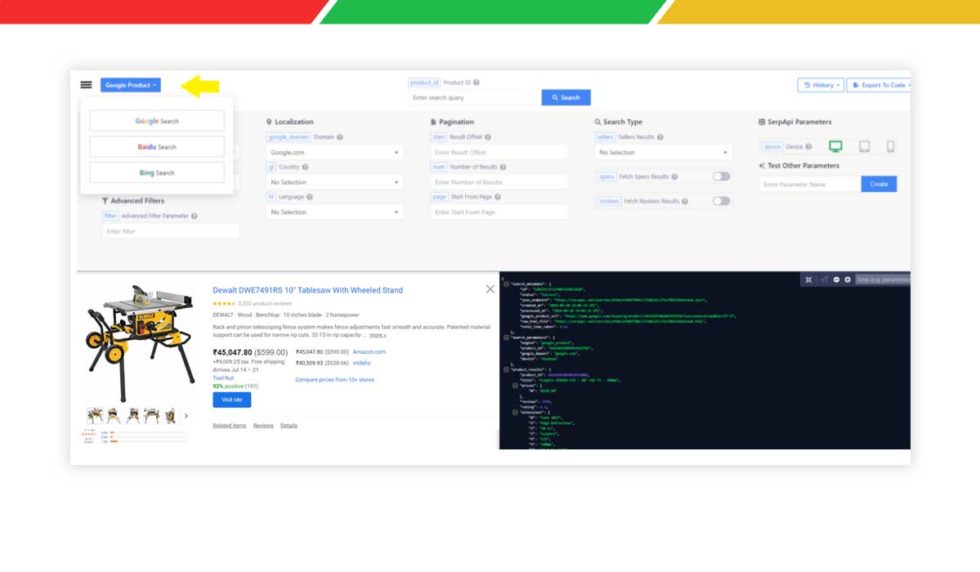Choose Bing Search from engine menu

click(x=157, y=173)
